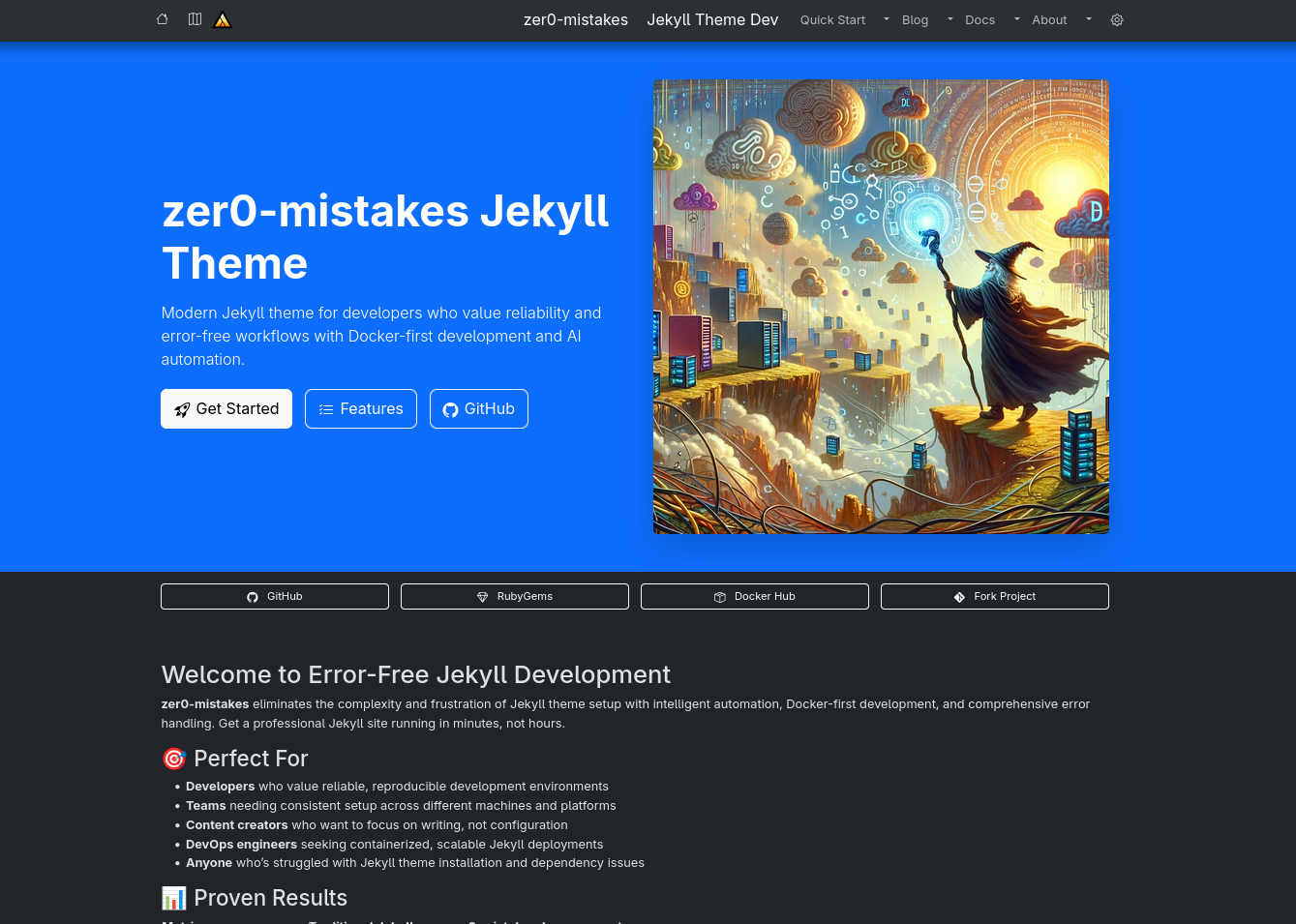Select the Jekyll Theme Dev menu item
Viewport: 1296px width, 924px height.
(x=712, y=19)
